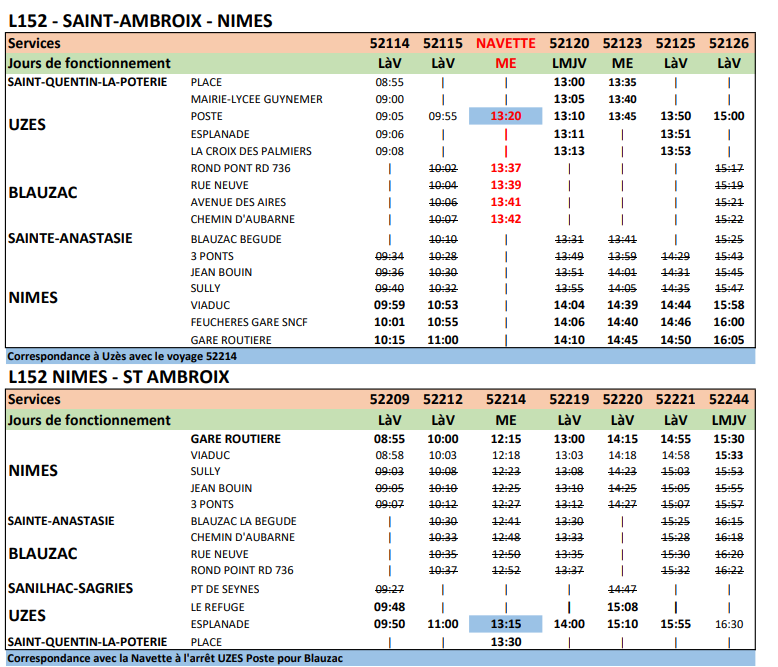Click the 'Services' header in top table

(x=34, y=44)
